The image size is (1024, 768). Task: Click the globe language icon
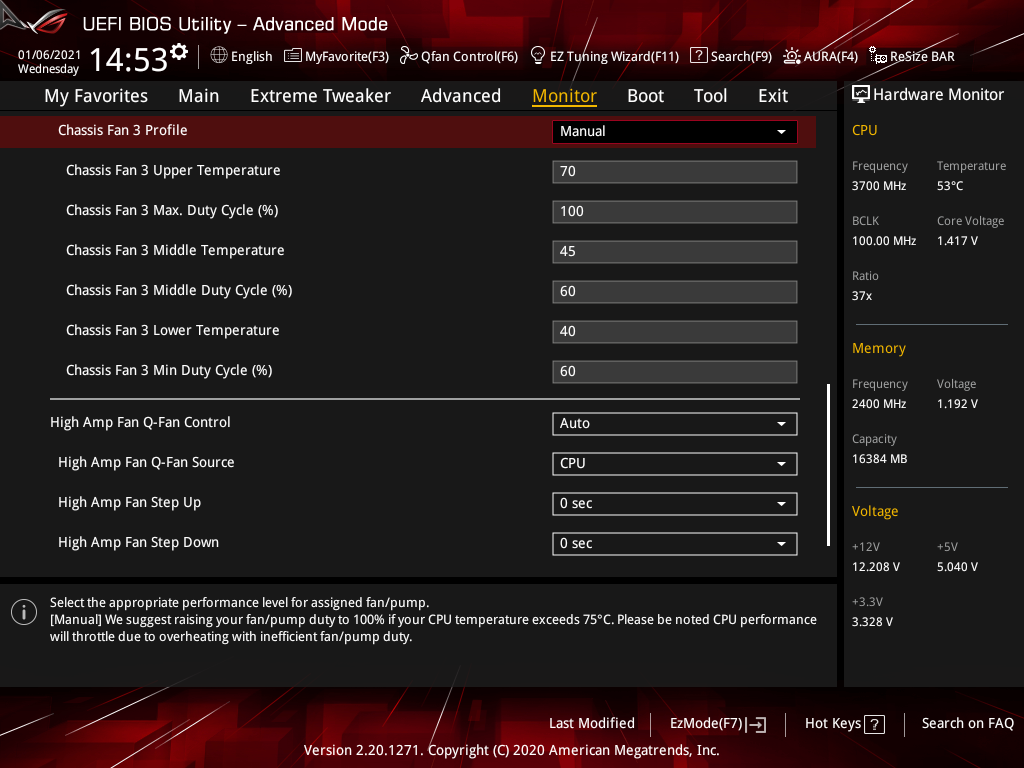219,56
